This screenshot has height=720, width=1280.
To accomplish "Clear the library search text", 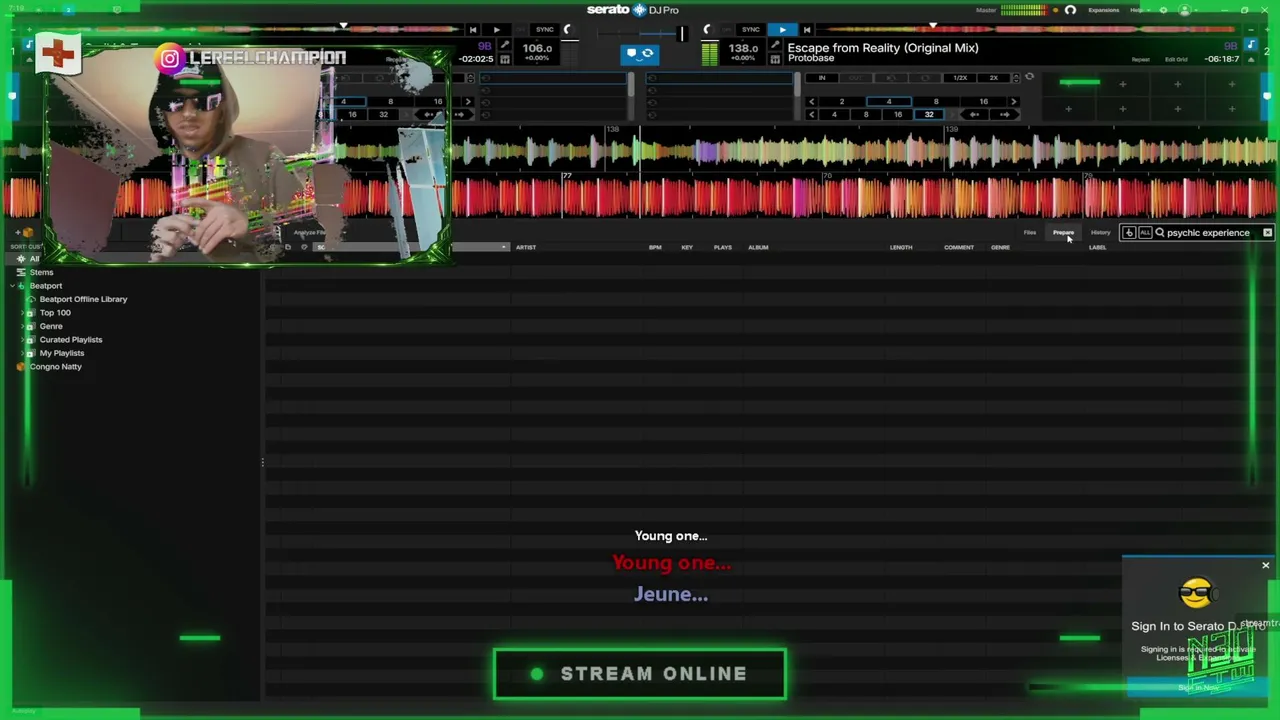I will (1267, 233).
